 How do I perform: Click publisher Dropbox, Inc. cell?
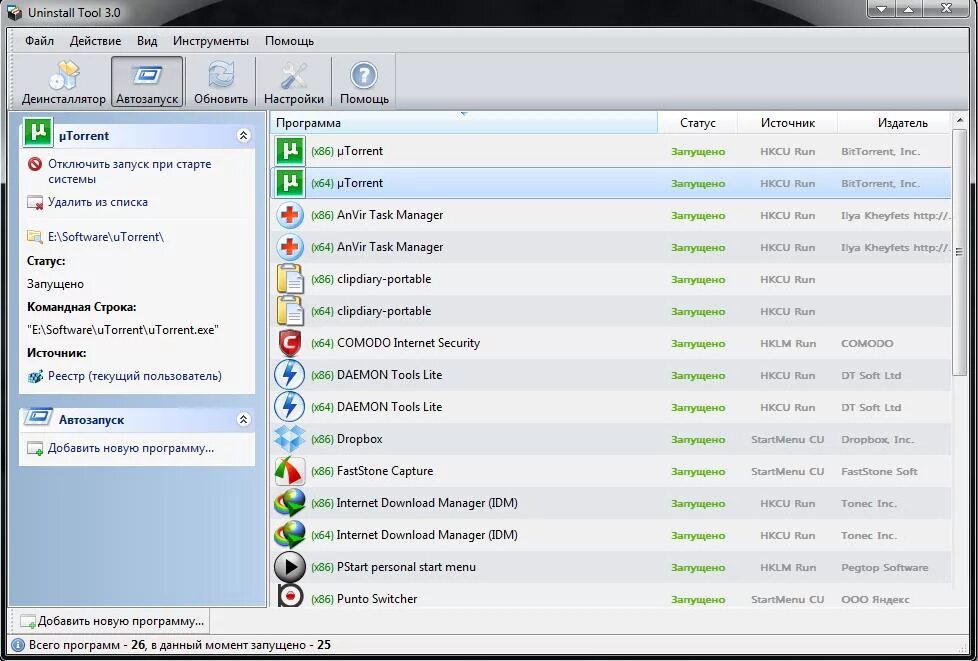pyautogui.click(x=877, y=440)
